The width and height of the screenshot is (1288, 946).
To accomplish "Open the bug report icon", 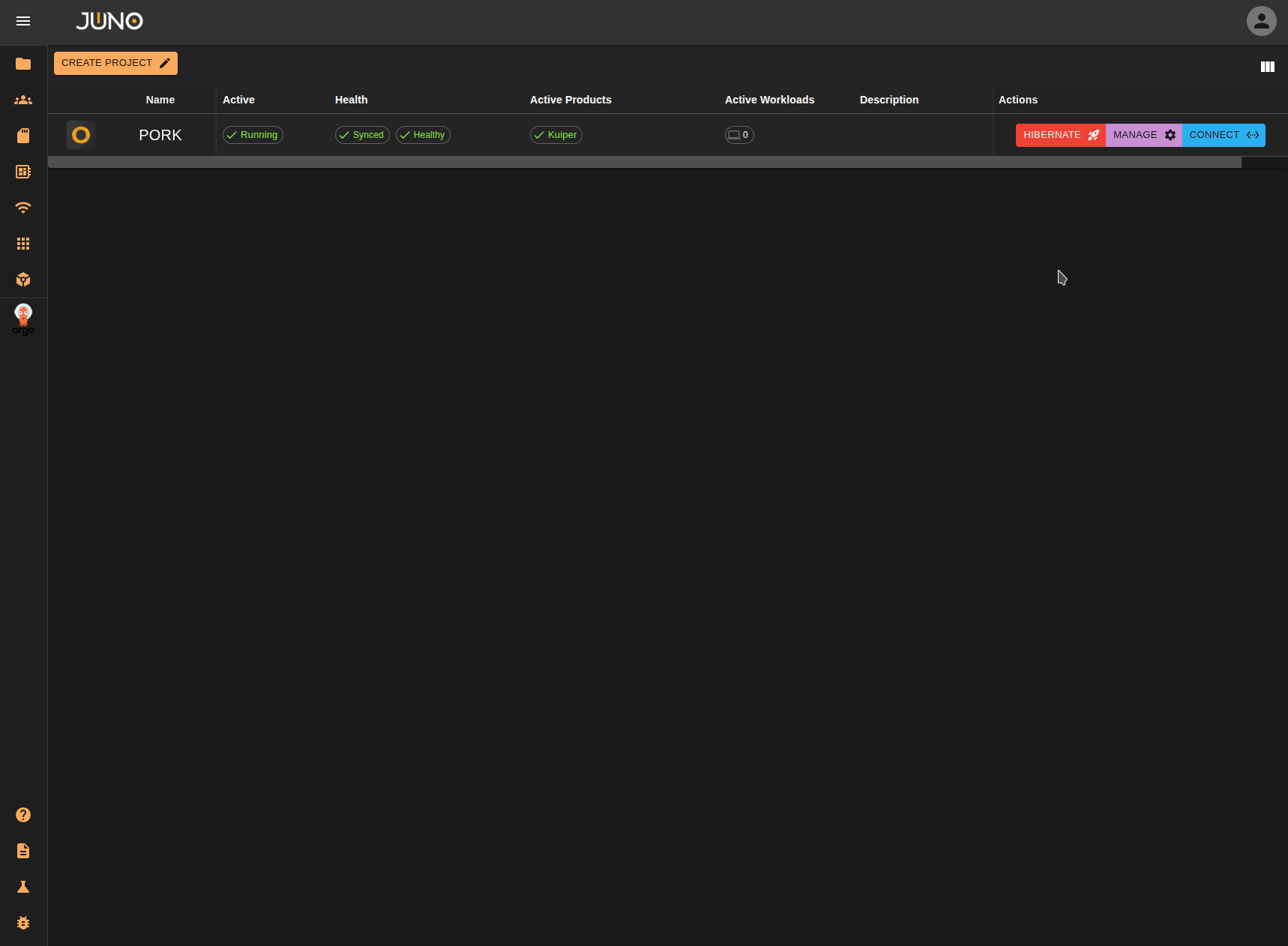I will (23, 923).
